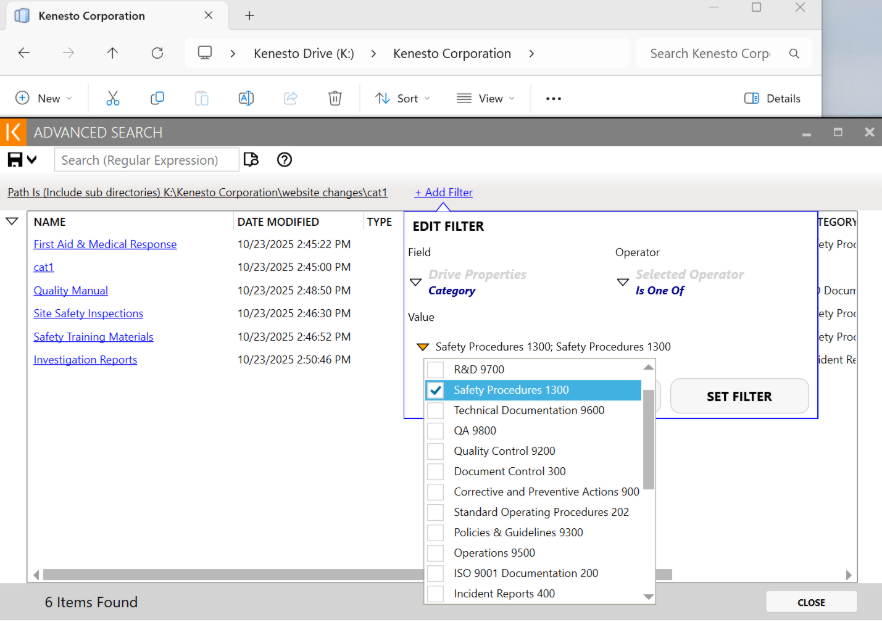
Task: Check the QA 9800 checkbox
Action: (x=435, y=431)
